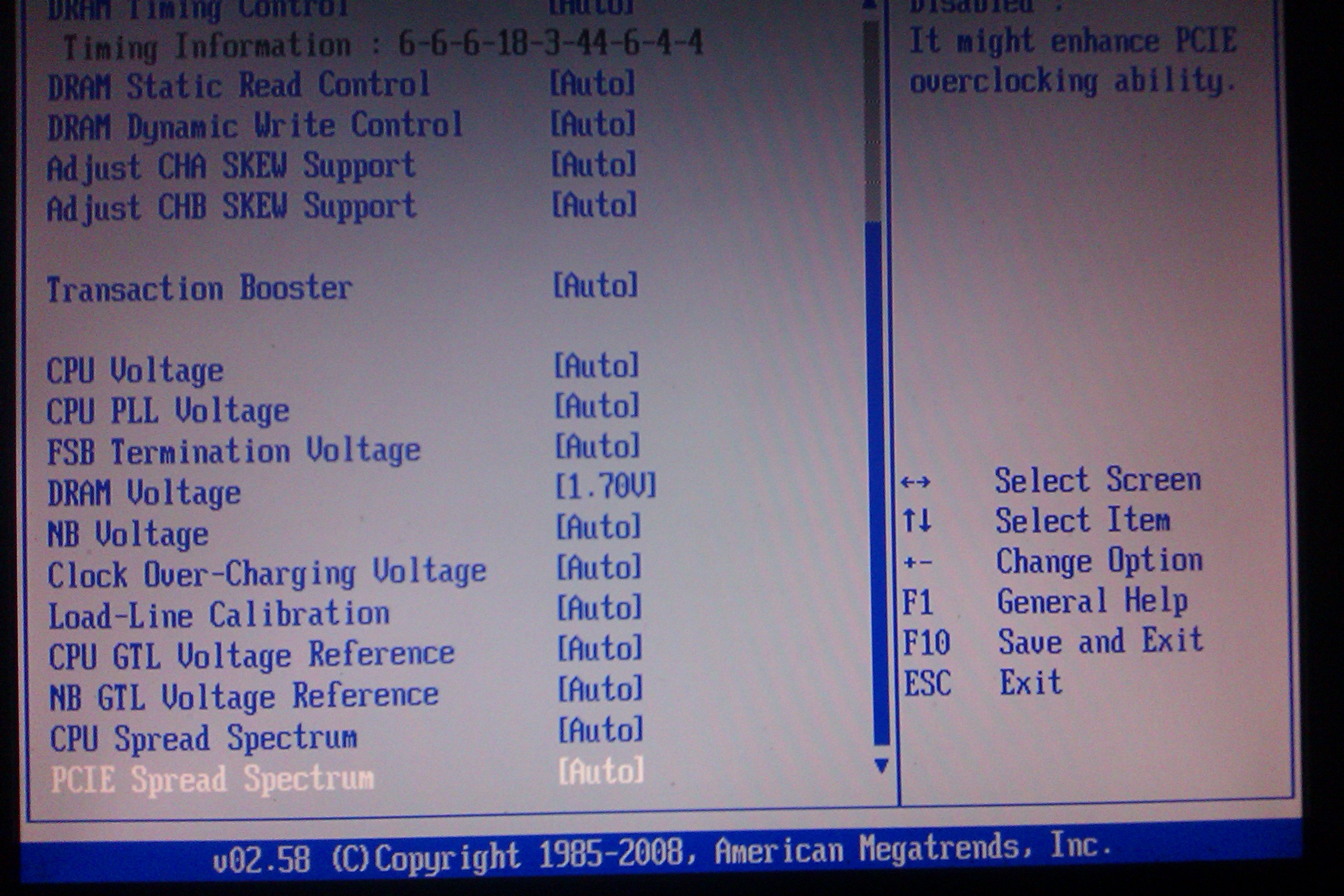Toggle Load-Line Calibration Auto value
The width and height of the screenshot is (1344, 896).
click(x=599, y=608)
